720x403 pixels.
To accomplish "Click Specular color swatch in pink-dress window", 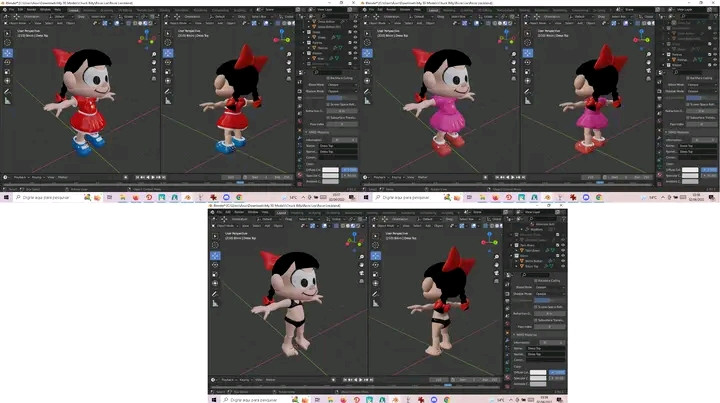I will pos(690,175).
